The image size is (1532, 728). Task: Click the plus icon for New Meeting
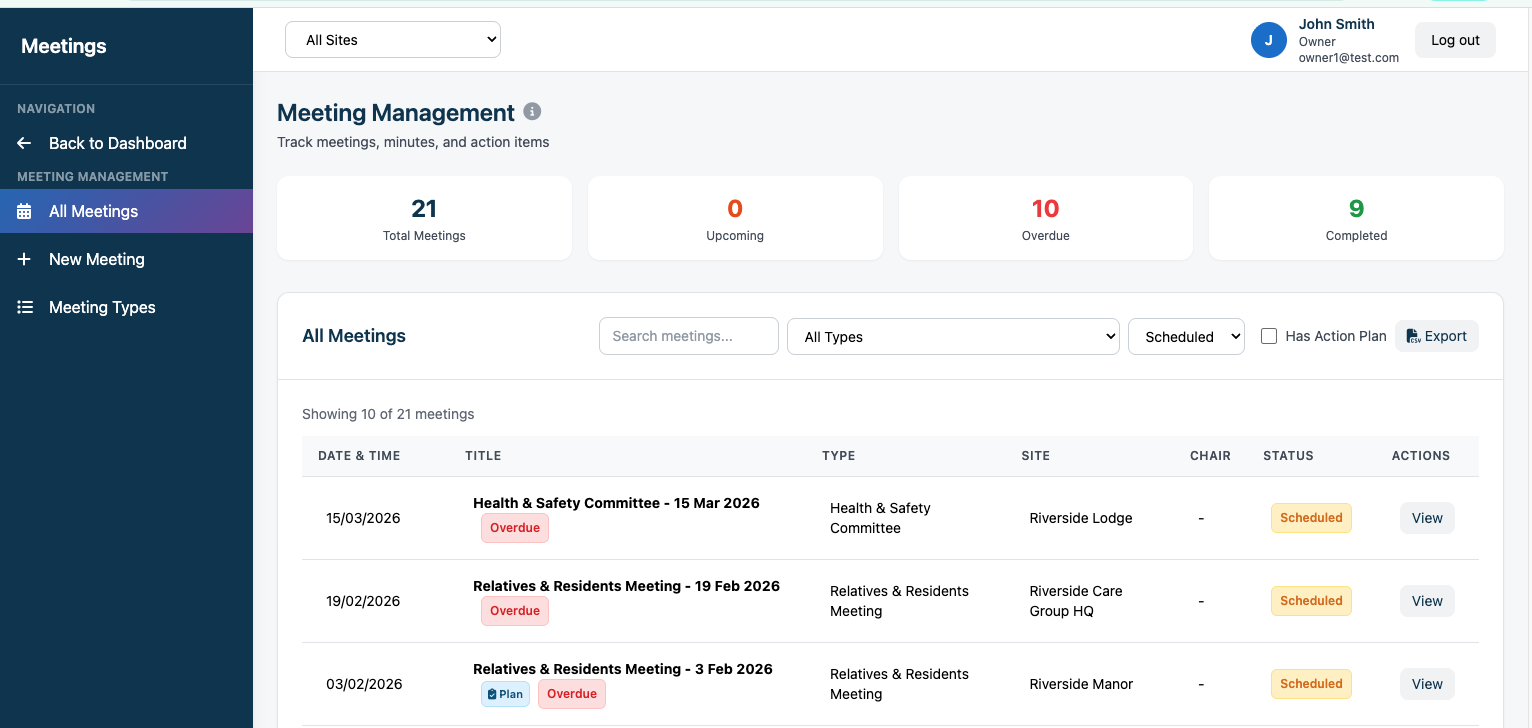coord(25,259)
